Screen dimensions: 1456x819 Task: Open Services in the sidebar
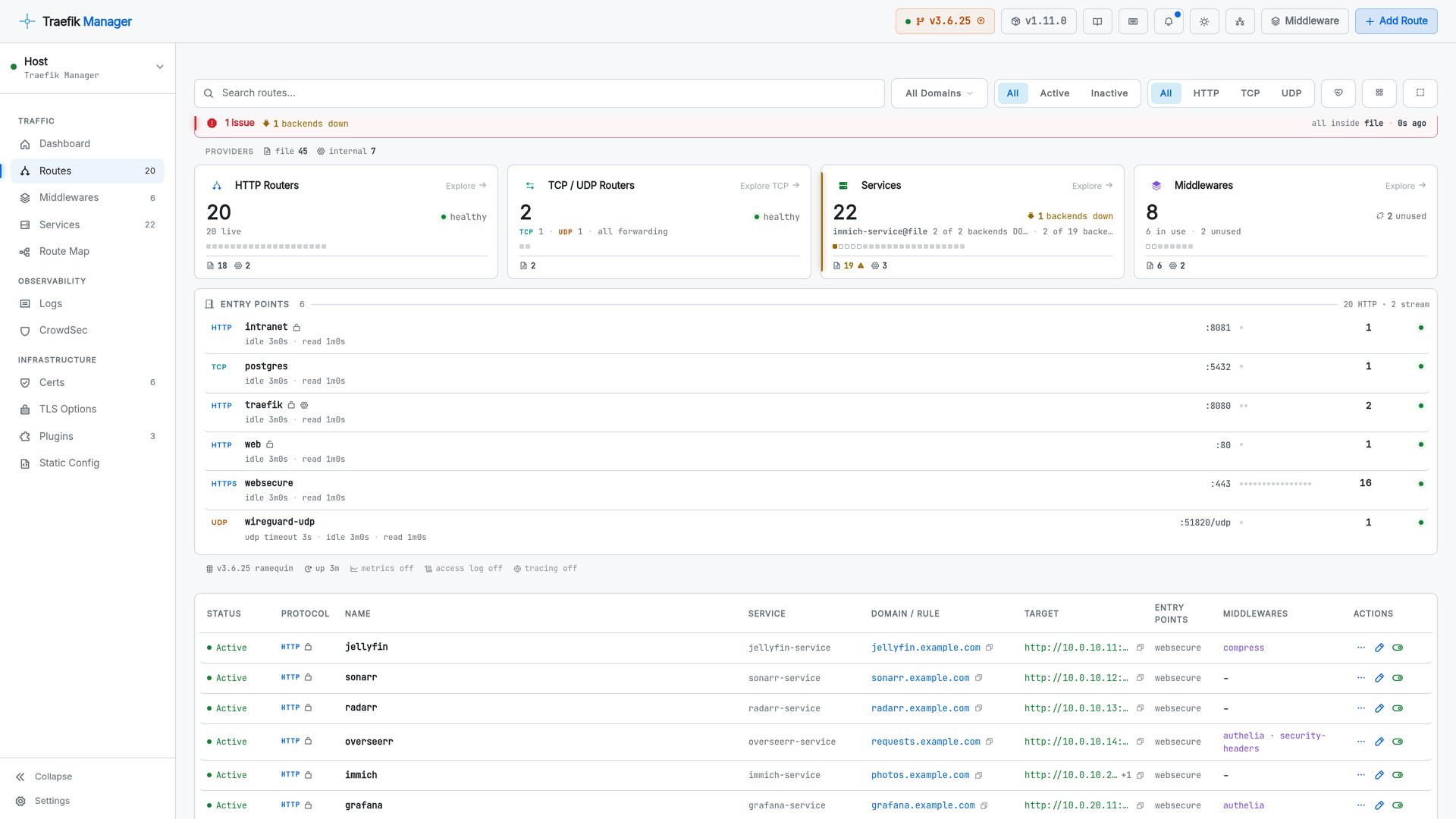87,225
